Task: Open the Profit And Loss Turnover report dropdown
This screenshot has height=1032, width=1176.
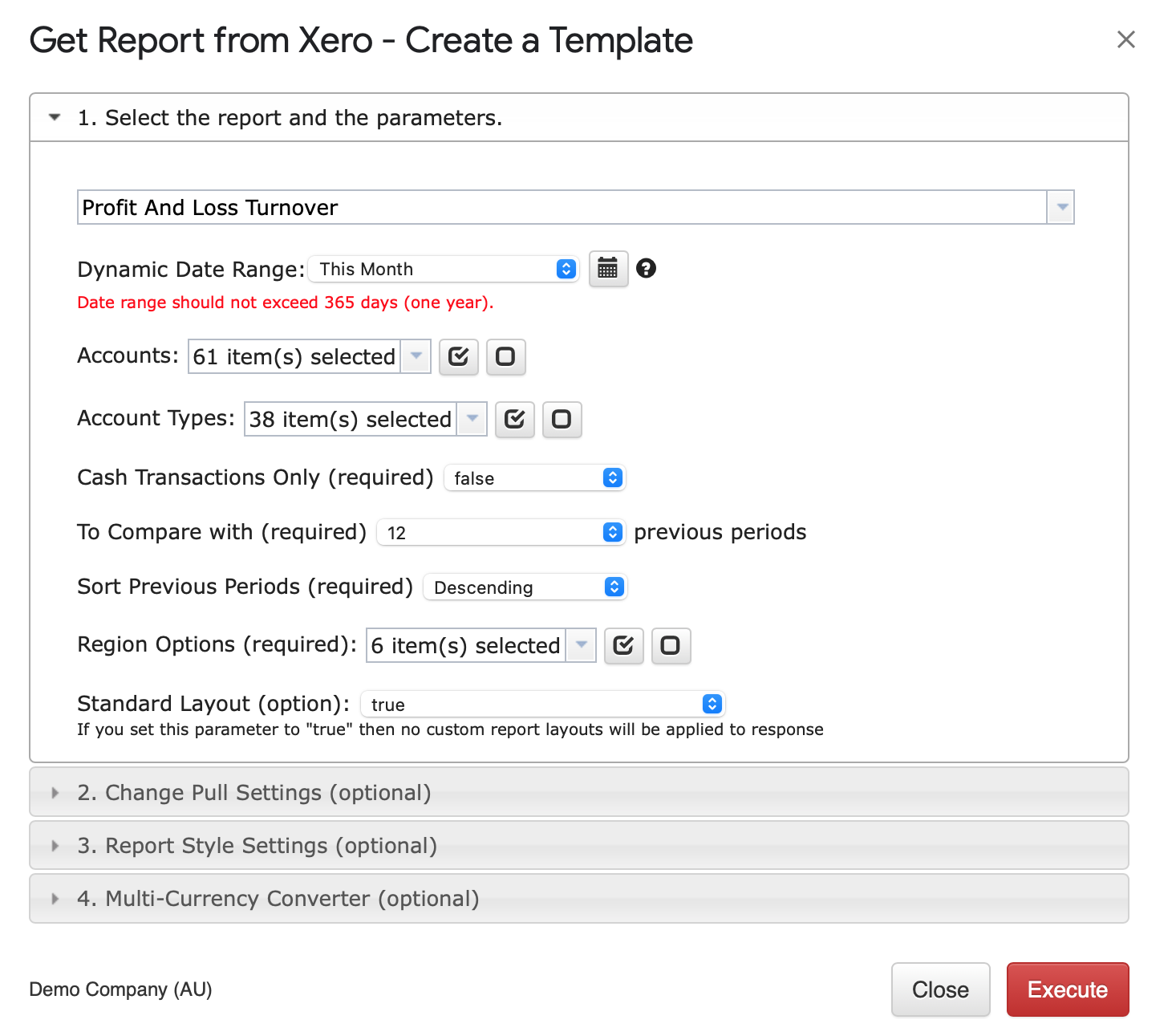Action: pos(1060,207)
